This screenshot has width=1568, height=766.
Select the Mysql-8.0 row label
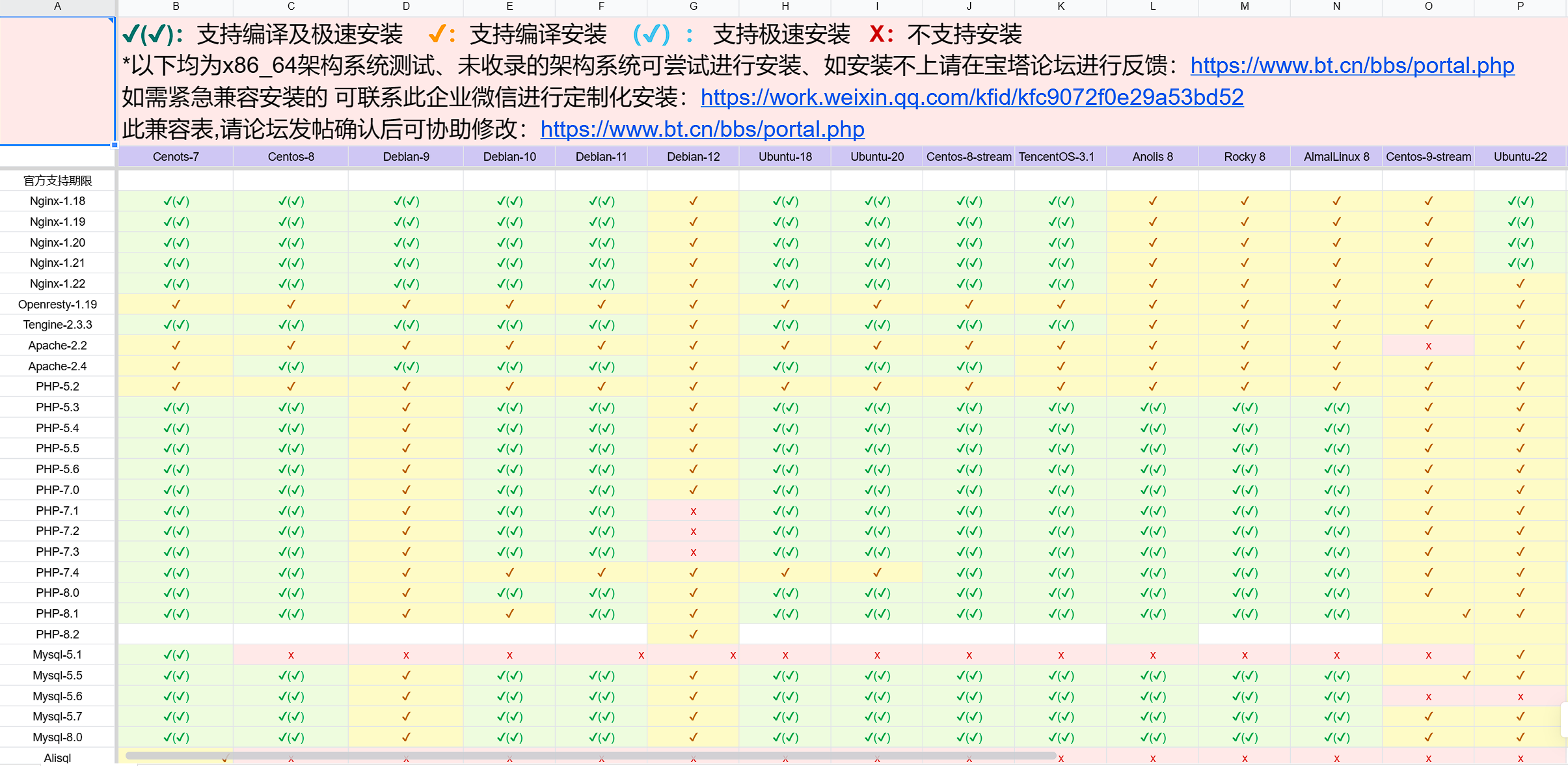click(57, 737)
